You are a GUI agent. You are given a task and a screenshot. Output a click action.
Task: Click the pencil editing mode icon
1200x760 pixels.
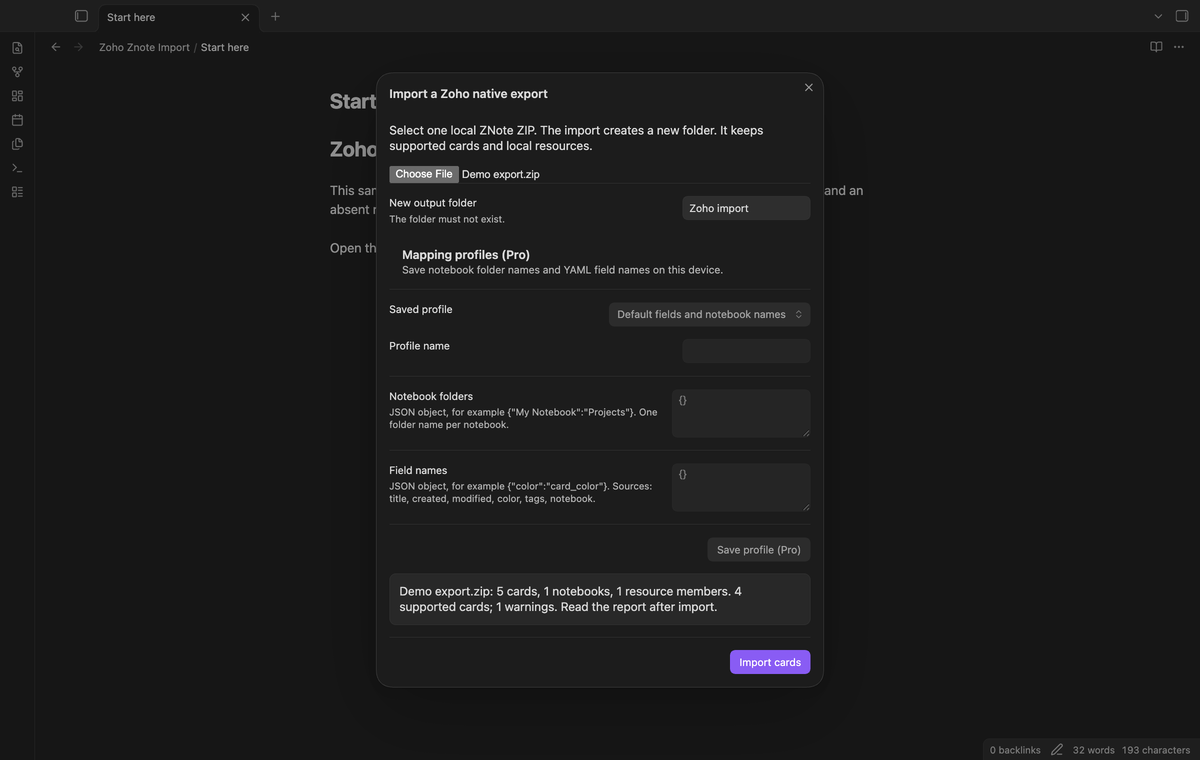1057,750
